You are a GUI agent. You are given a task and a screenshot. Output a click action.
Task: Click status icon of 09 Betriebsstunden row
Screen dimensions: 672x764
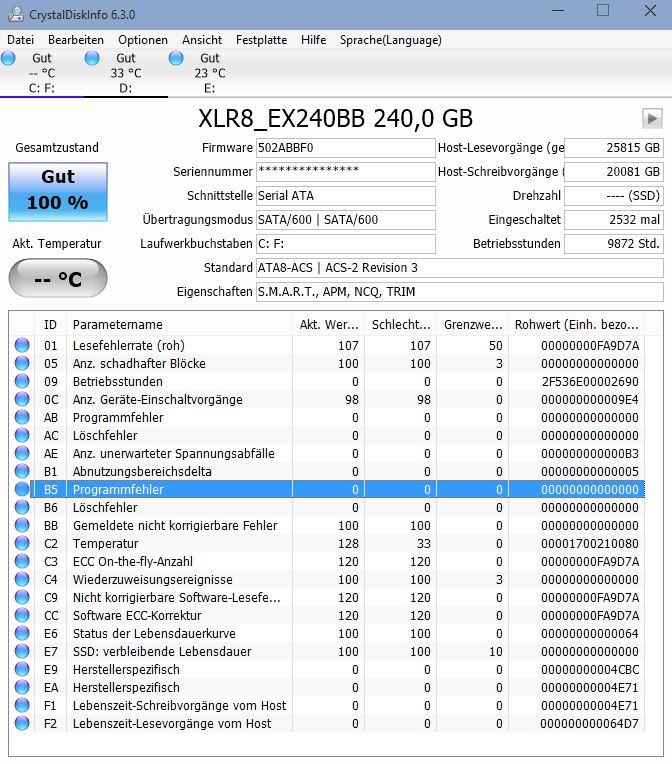tap(22, 381)
